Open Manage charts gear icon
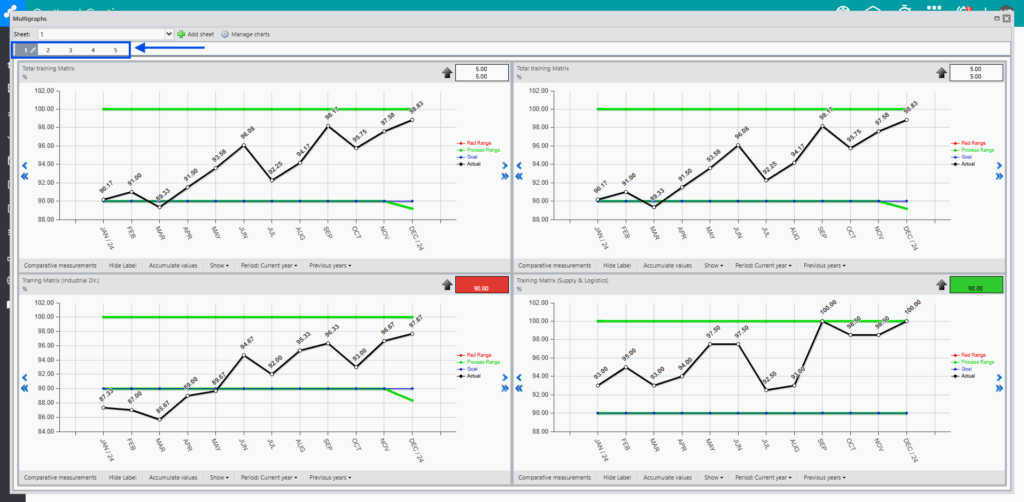 [x=225, y=34]
